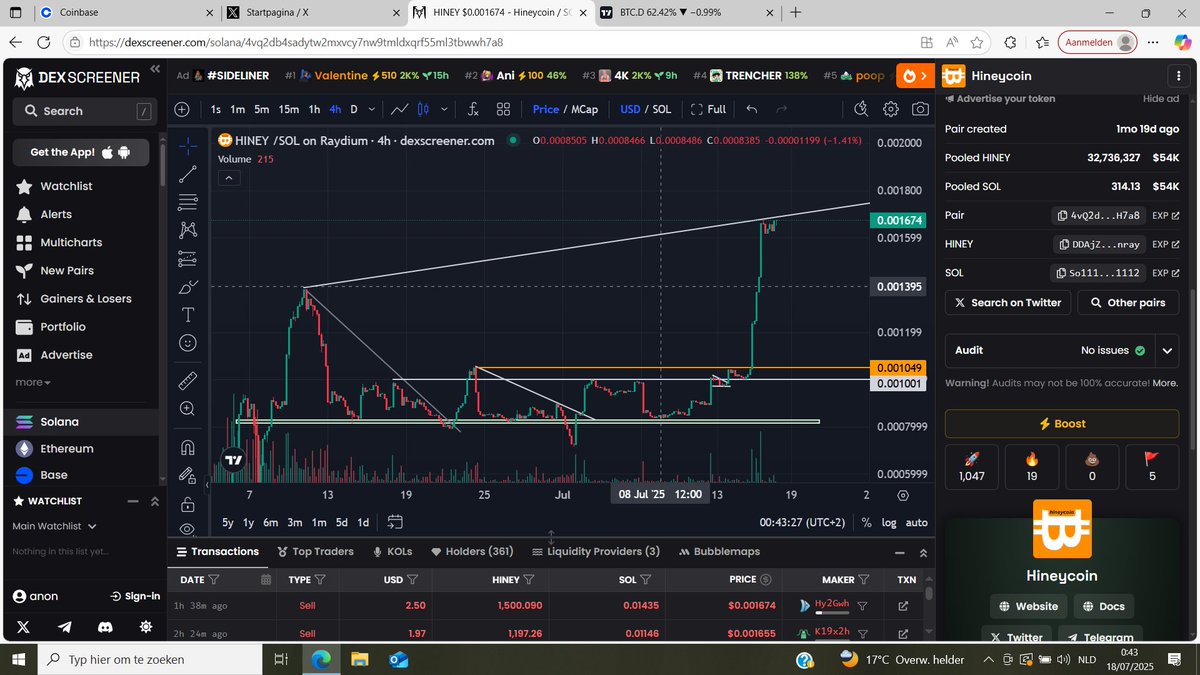1200x675 pixels.
Task: Open the Bubblemaps tab
Action: tap(719, 551)
